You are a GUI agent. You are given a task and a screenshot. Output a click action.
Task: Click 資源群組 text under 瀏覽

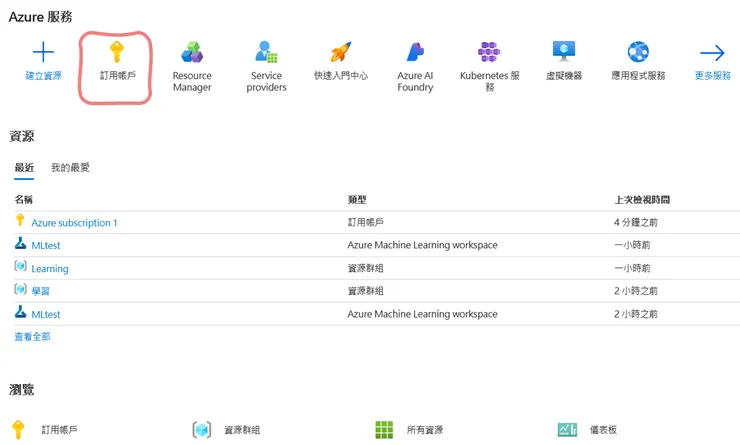pos(242,430)
